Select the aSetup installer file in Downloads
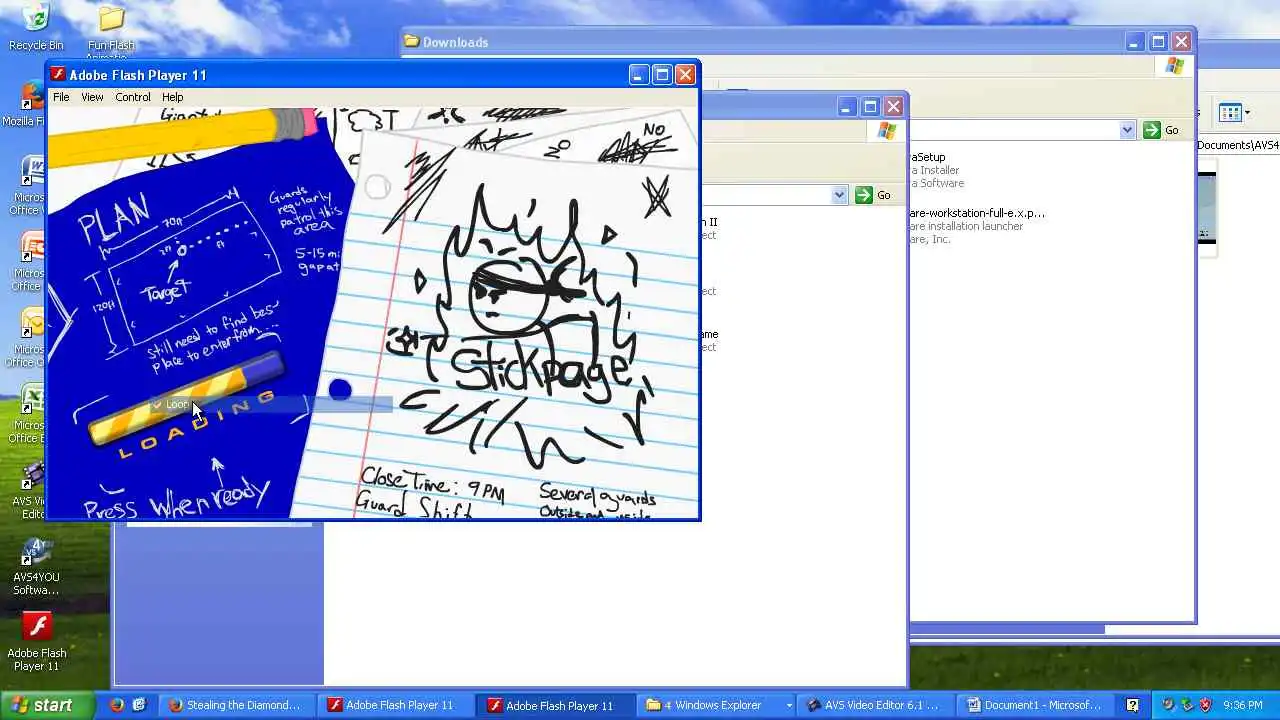Viewport: 1280px width, 720px height. click(x=937, y=170)
